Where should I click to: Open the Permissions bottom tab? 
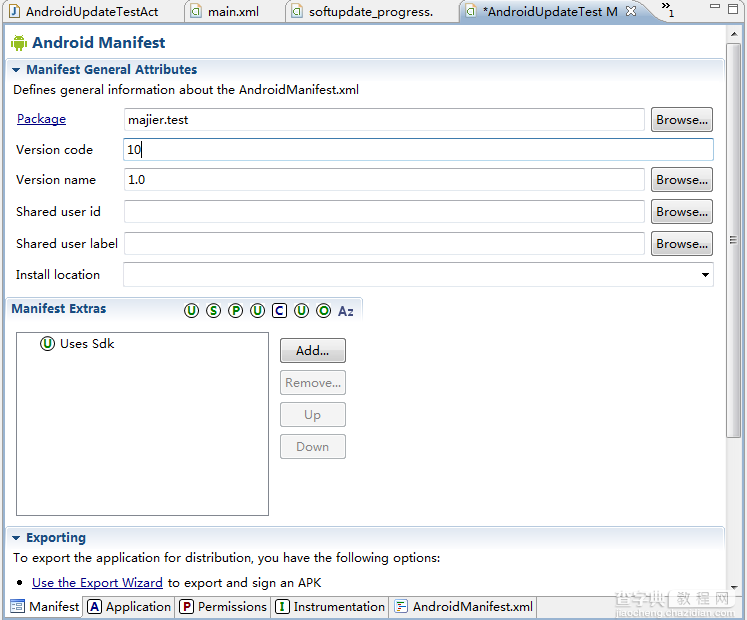[x=223, y=607]
